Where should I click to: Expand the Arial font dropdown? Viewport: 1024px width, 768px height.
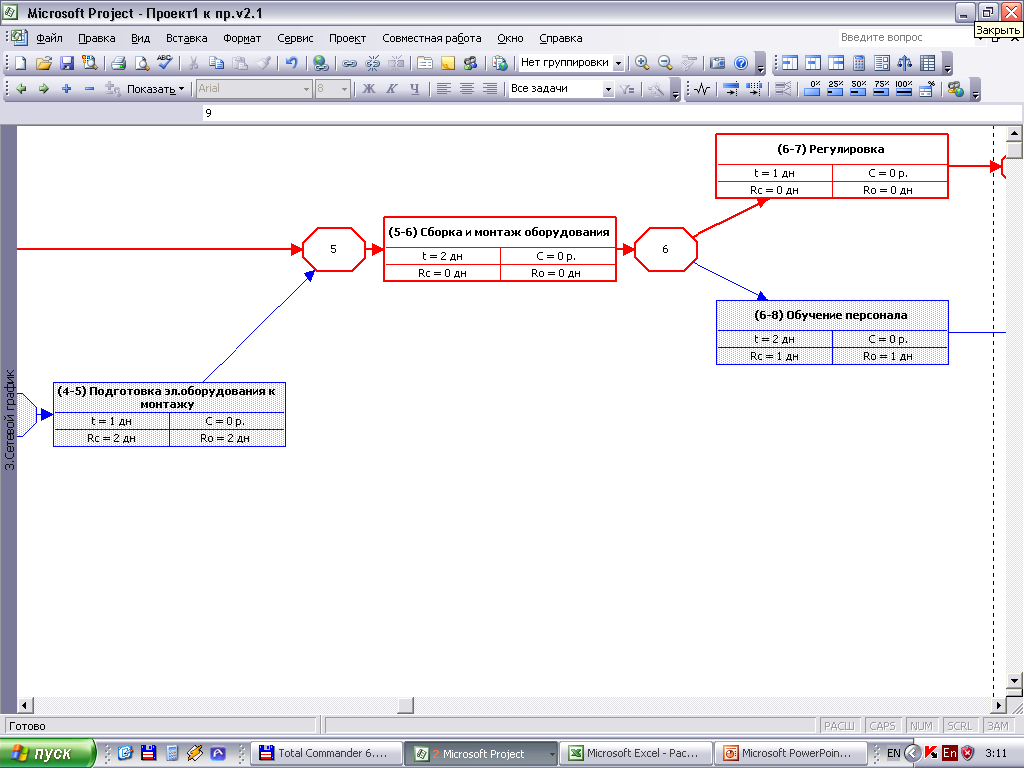tap(306, 89)
